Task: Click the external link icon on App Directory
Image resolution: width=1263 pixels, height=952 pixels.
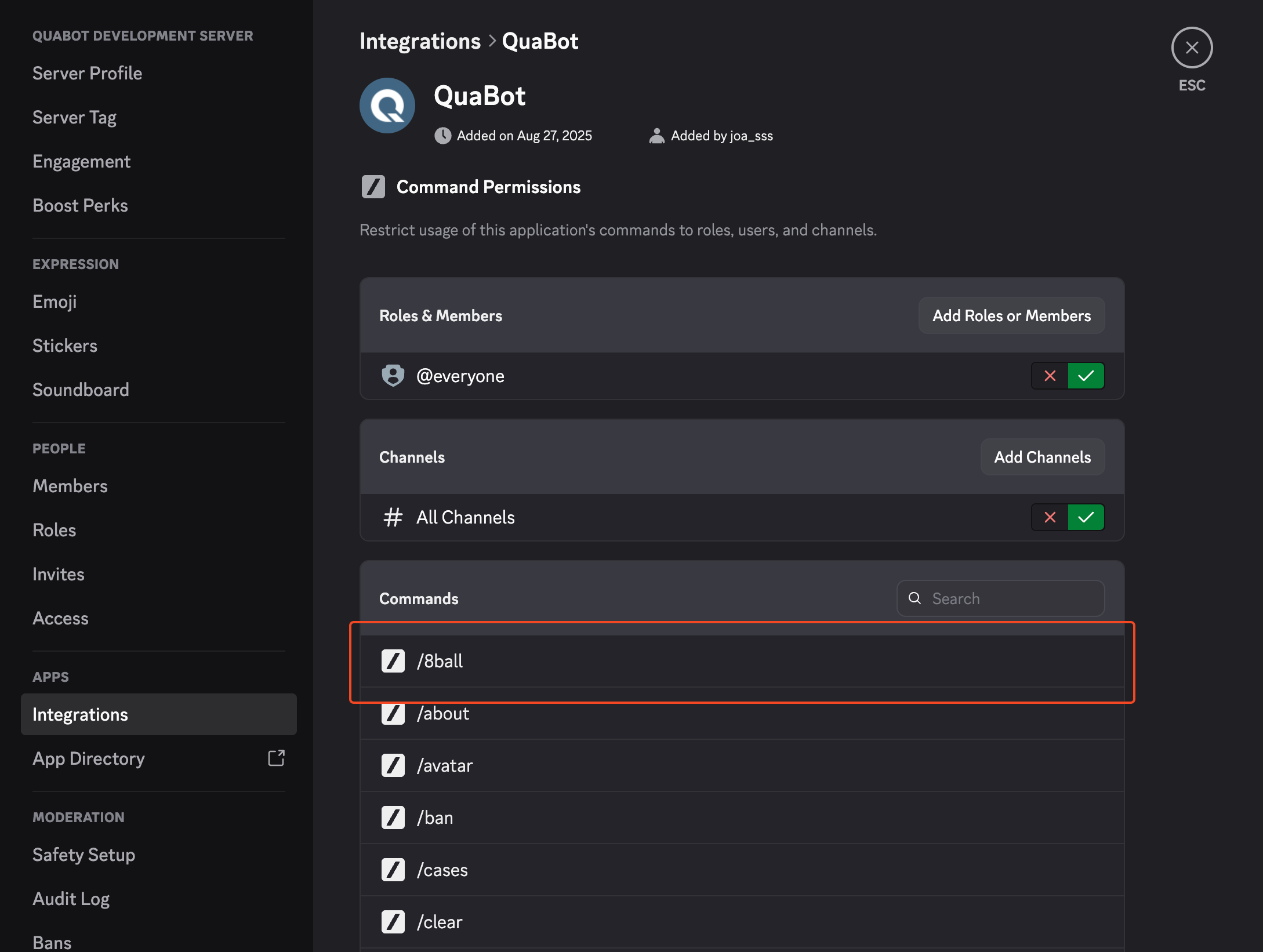Action: (276, 758)
